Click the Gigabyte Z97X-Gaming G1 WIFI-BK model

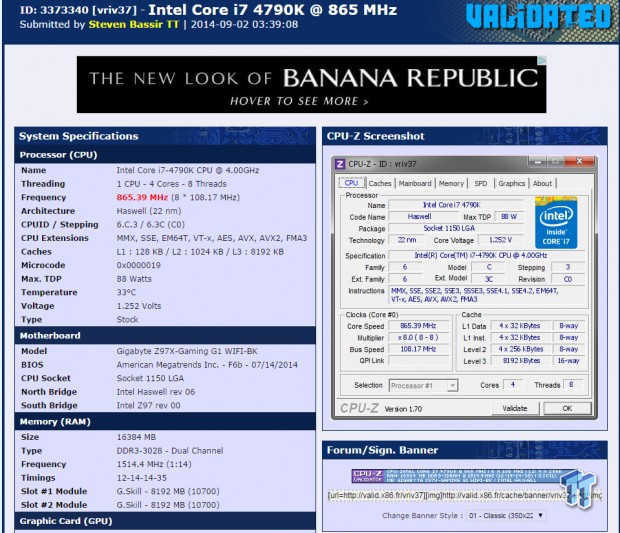tap(187, 351)
